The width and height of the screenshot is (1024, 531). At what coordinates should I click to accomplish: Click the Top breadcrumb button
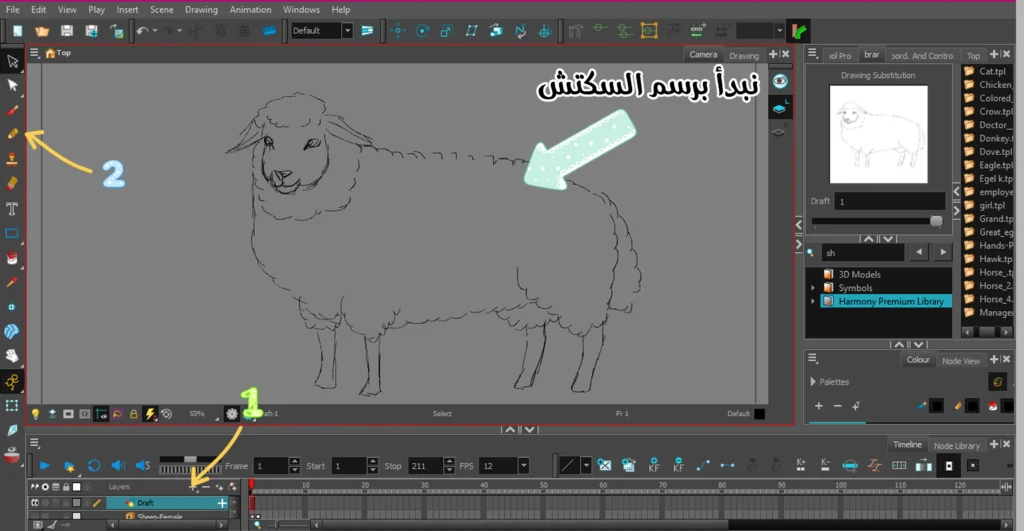tap(58, 53)
